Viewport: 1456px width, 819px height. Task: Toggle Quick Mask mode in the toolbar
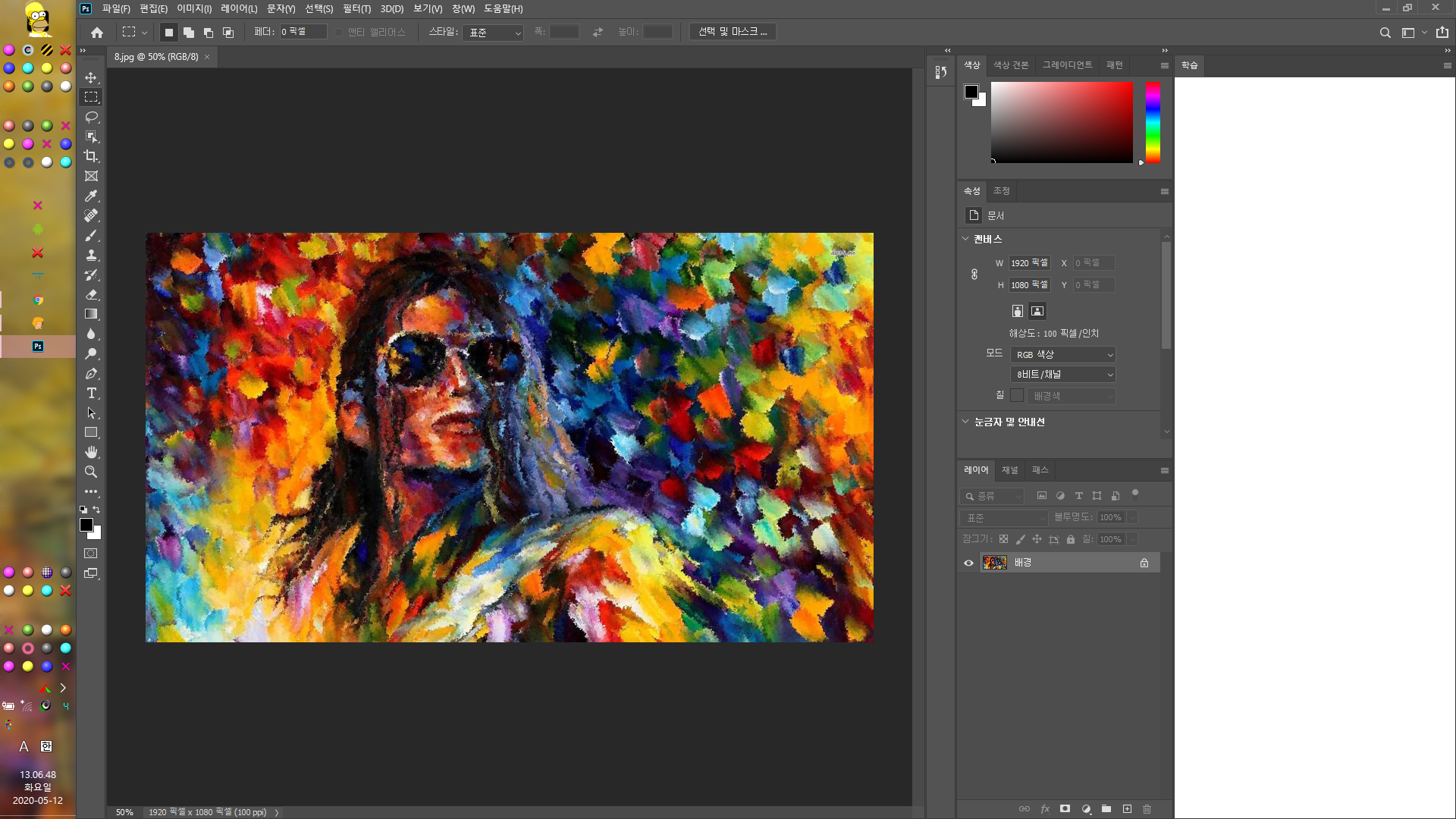(91, 554)
